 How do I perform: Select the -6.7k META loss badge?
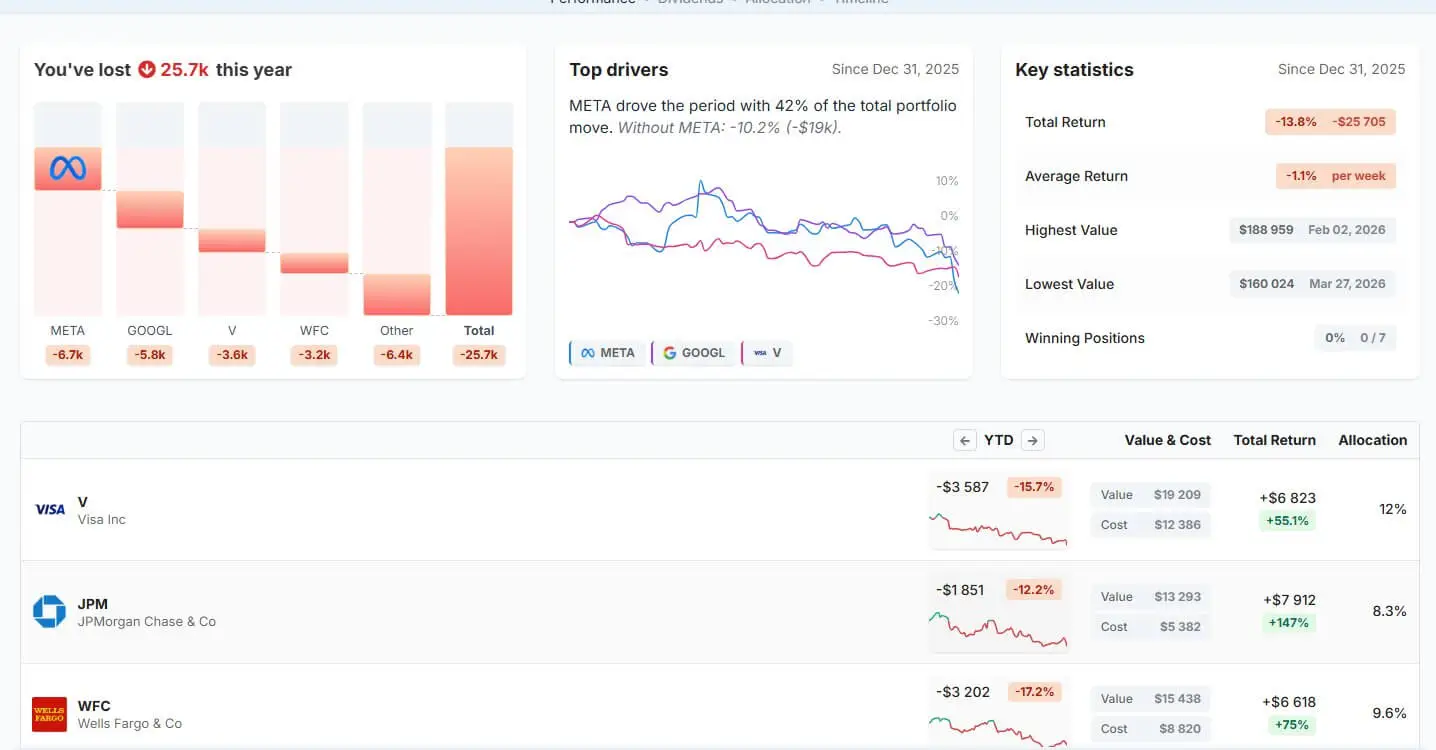click(x=68, y=355)
